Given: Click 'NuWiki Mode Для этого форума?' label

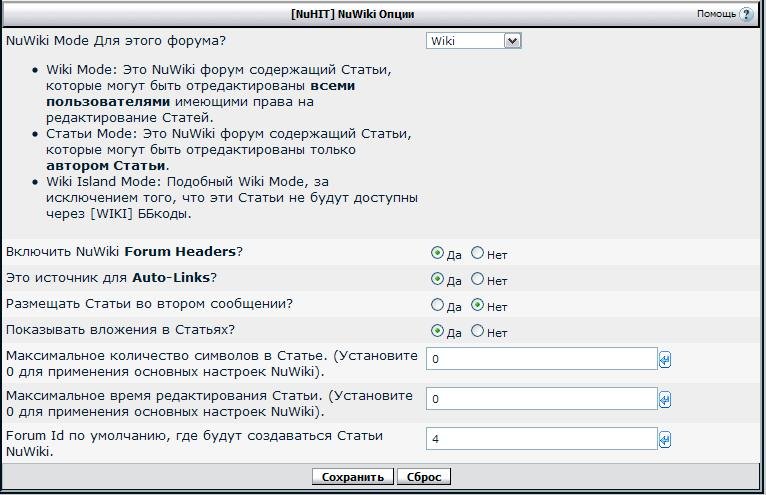Looking at the screenshot, I should [x=116, y=41].
